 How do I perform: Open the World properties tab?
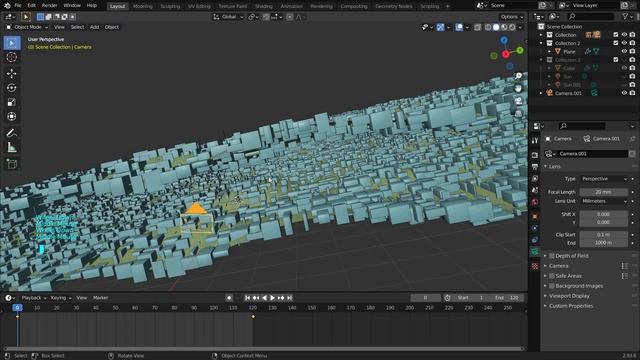coord(535,202)
